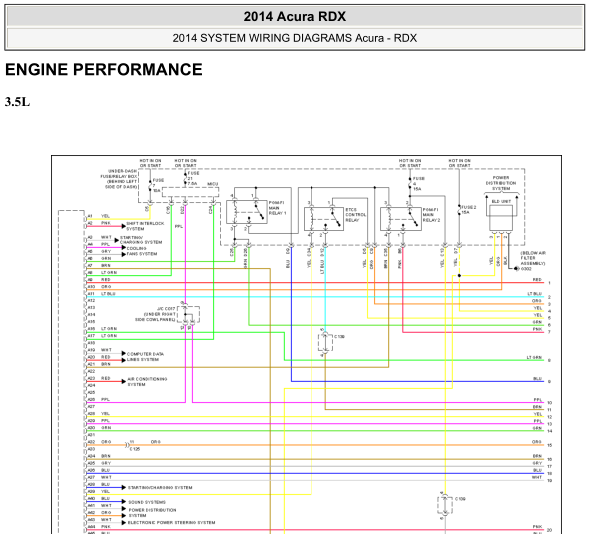This screenshot has width=600, height=534.
Task: Click the 'C125' connector label
Action: click(135, 449)
